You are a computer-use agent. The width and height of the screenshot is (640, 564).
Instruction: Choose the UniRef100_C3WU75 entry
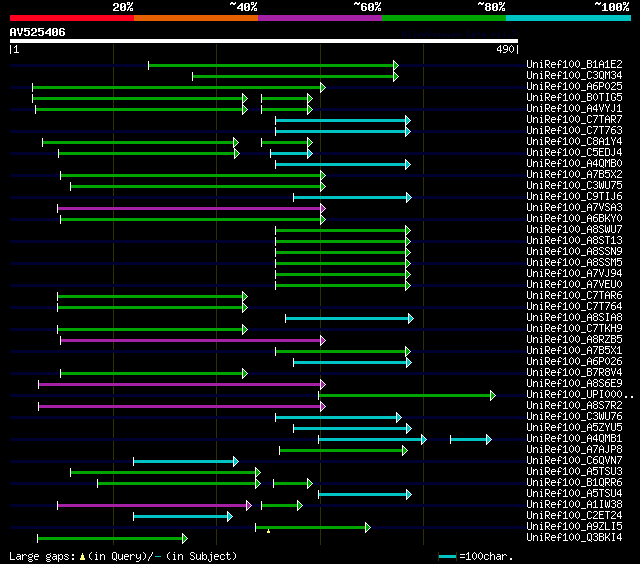574,186
